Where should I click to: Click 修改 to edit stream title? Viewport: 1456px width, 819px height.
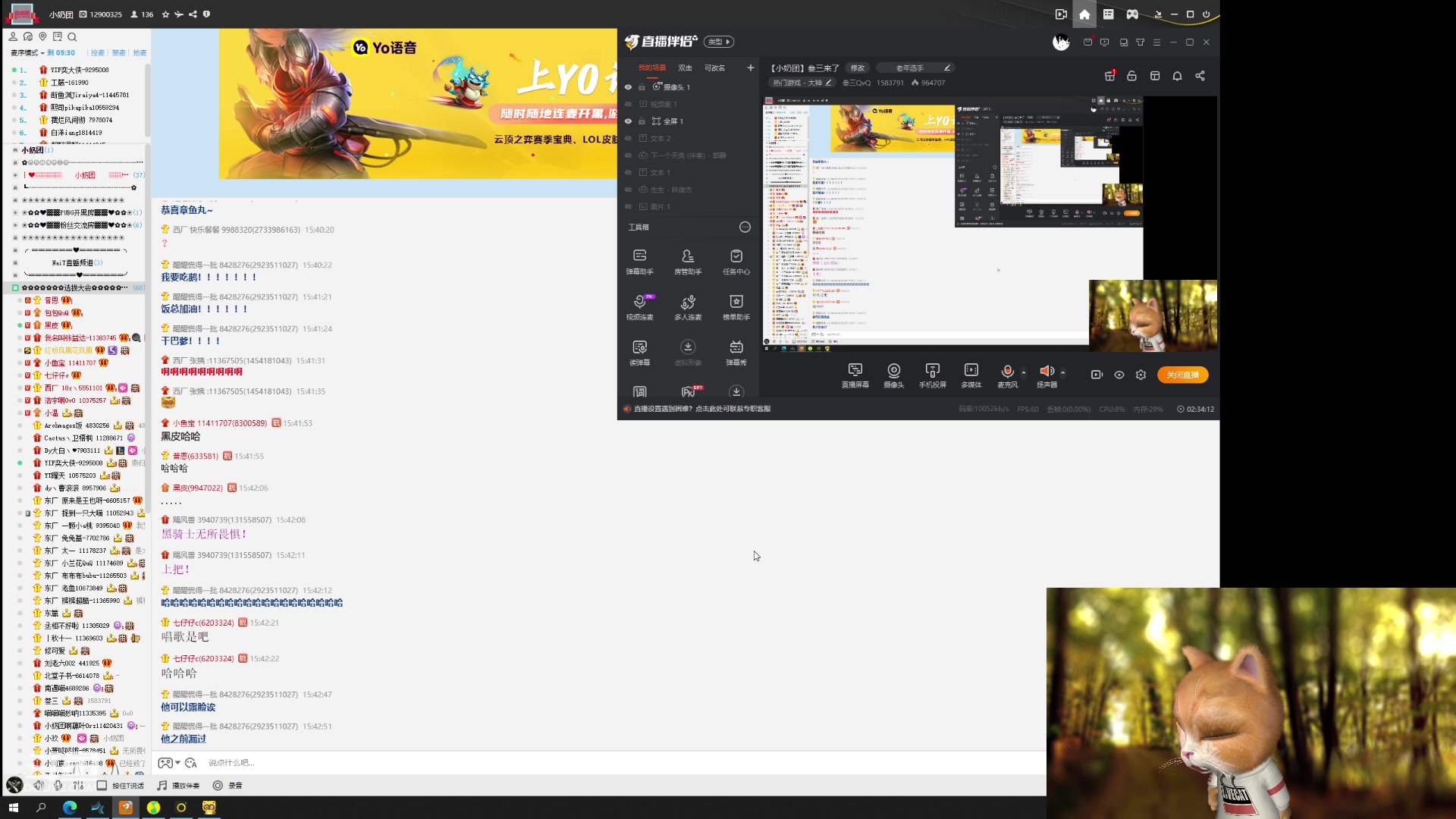pos(858,68)
